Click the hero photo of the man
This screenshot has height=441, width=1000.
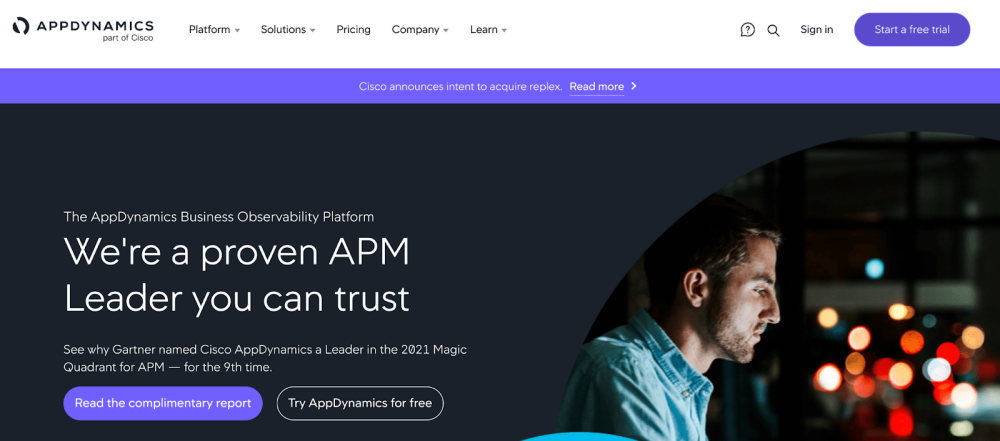[x=777, y=287]
